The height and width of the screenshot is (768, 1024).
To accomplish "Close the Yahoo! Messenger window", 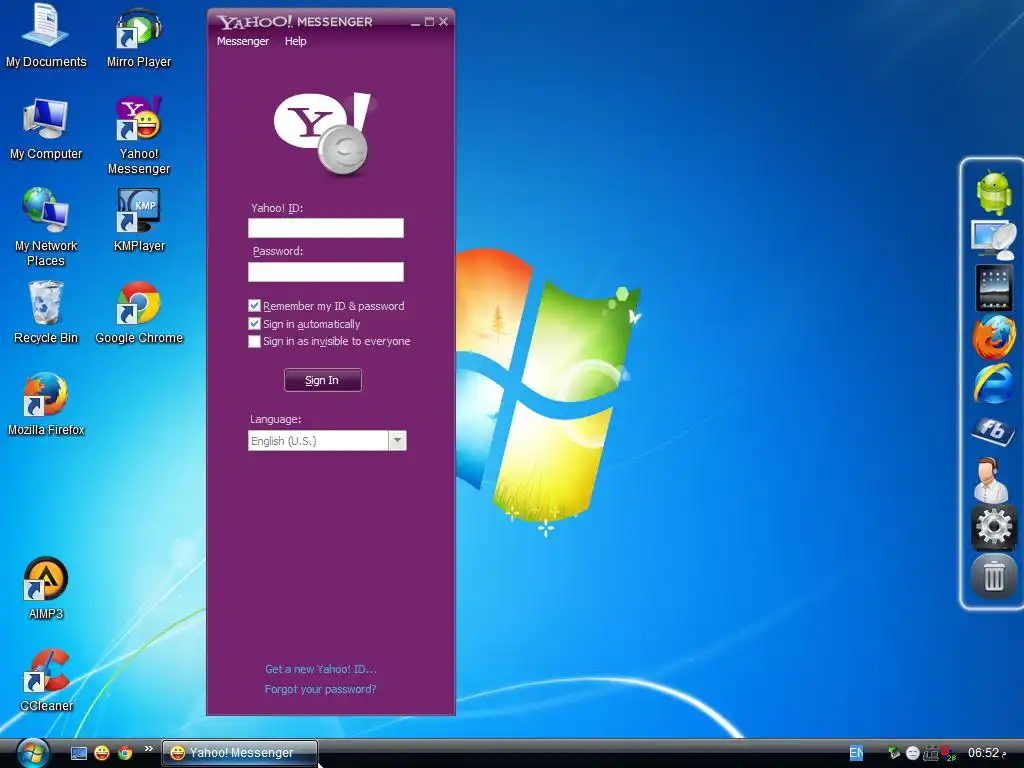I will pos(443,22).
